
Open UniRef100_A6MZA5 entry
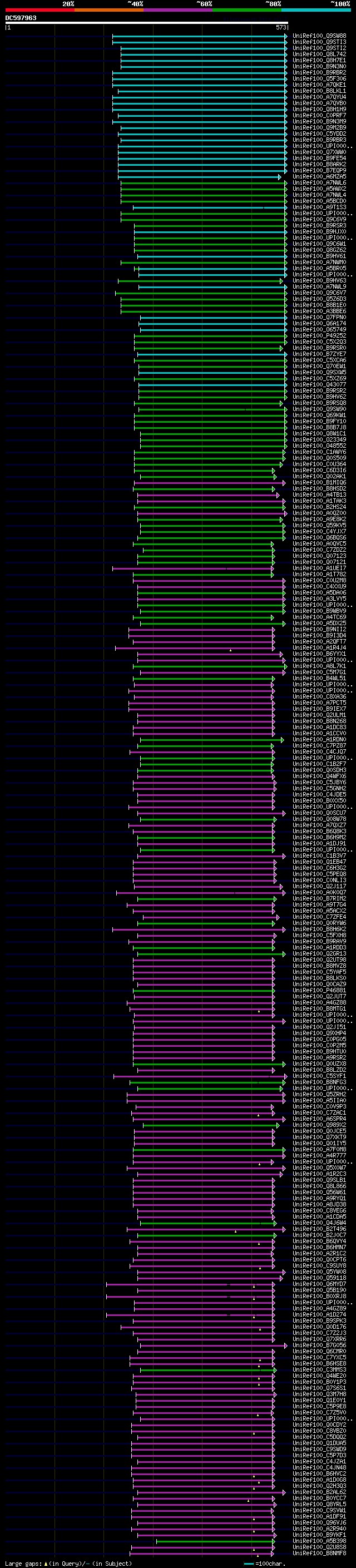pos(319,176)
